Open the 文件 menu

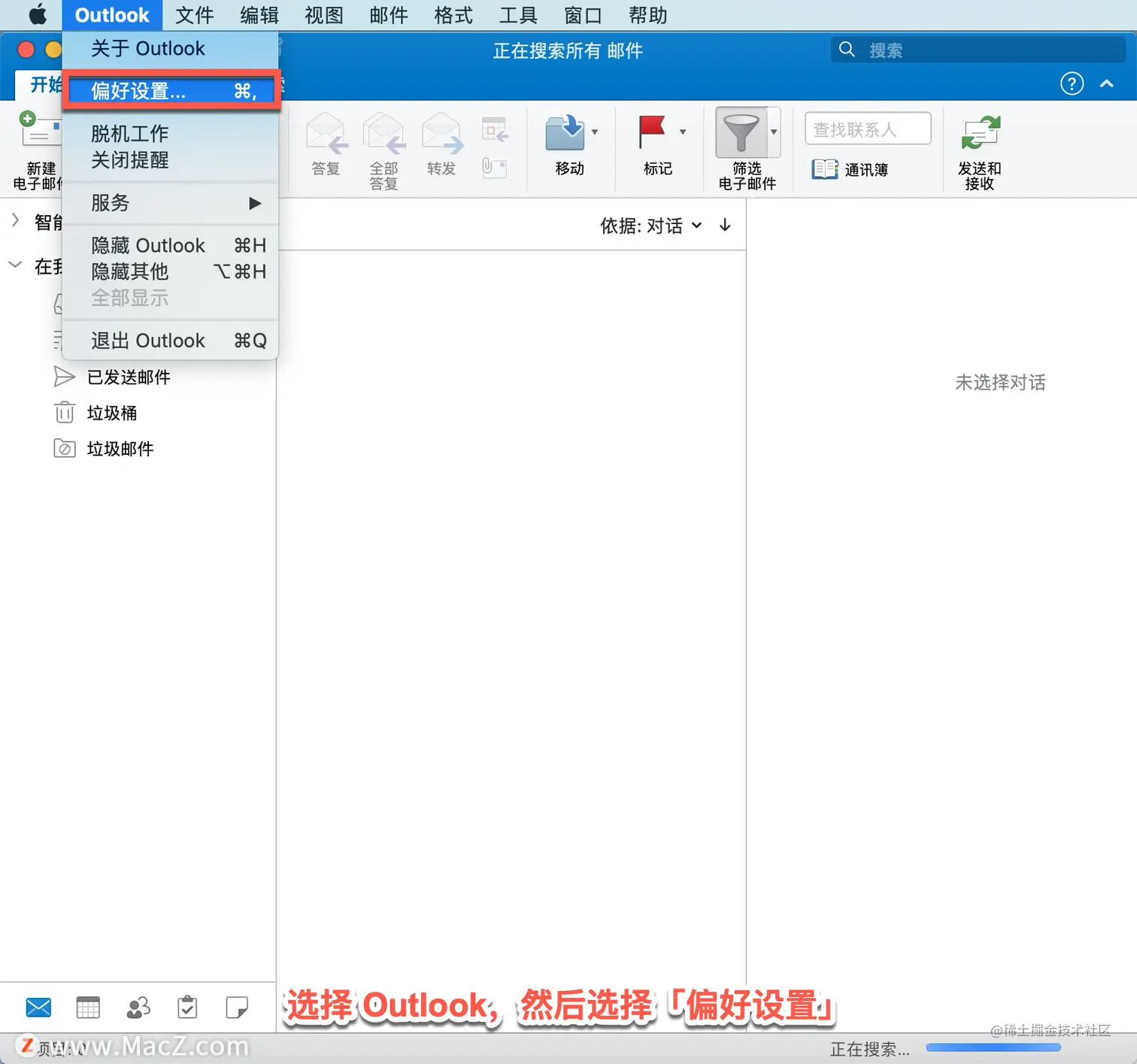[195, 15]
